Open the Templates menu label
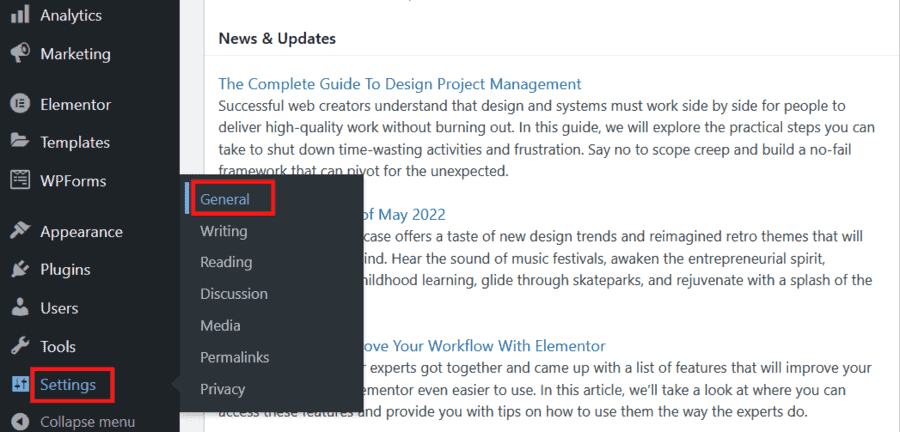 [75, 142]
